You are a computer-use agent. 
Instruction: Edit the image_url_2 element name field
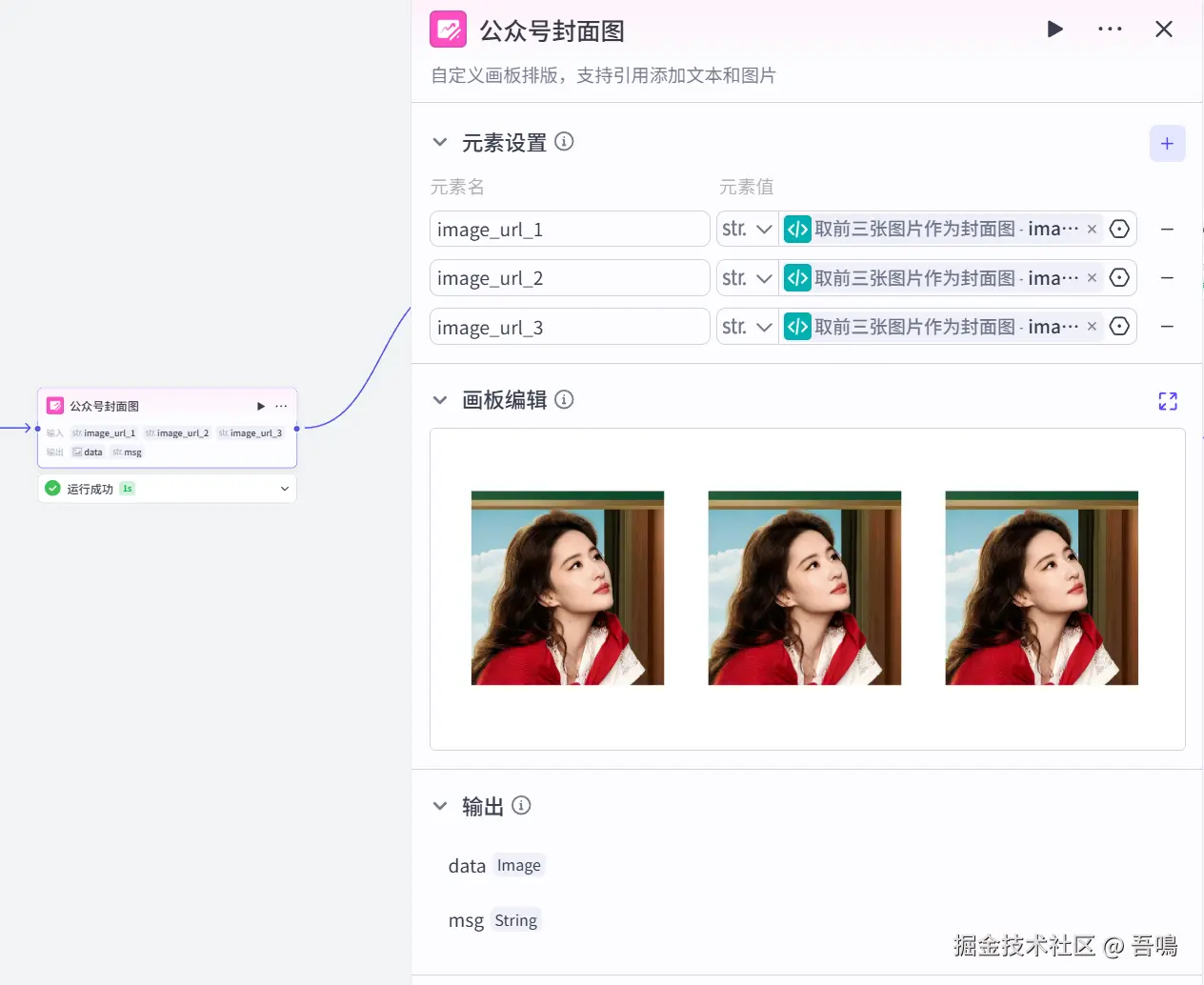570,278
